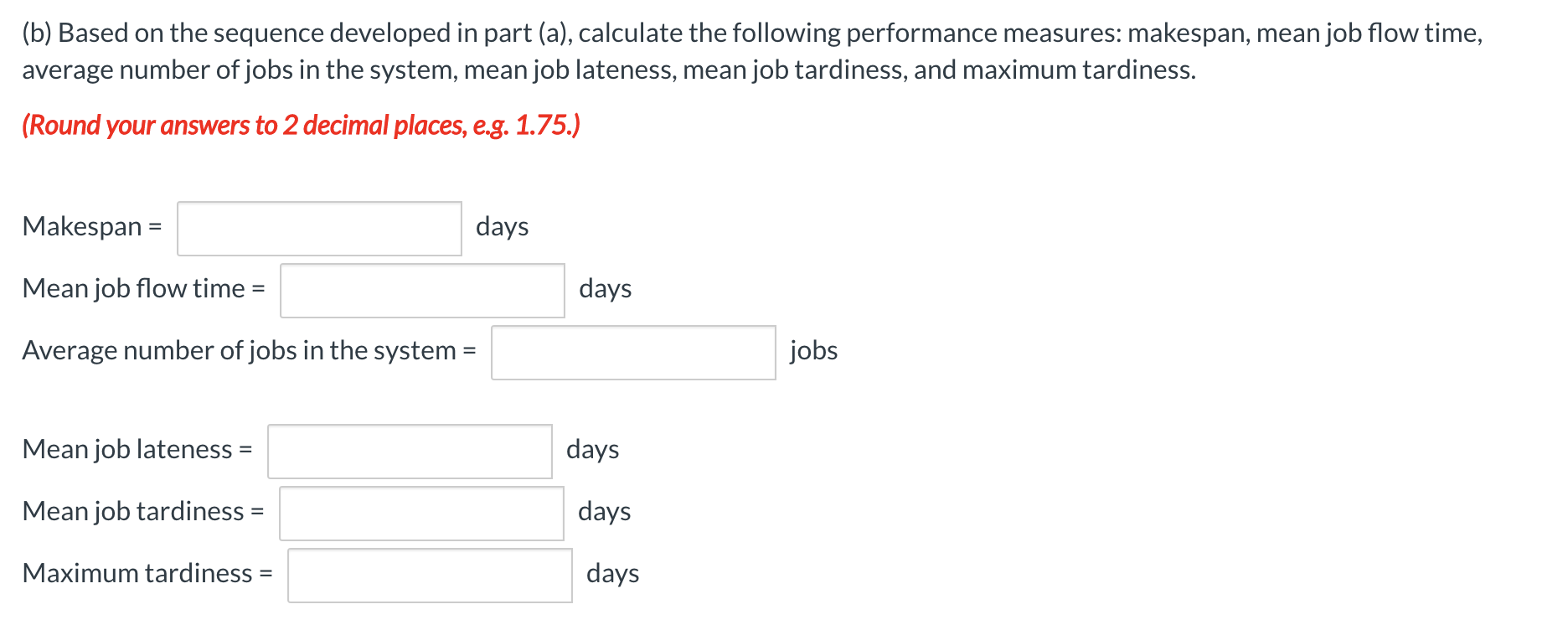
Task: Focus the Mean job tardiness input
Action: point(421,514)
